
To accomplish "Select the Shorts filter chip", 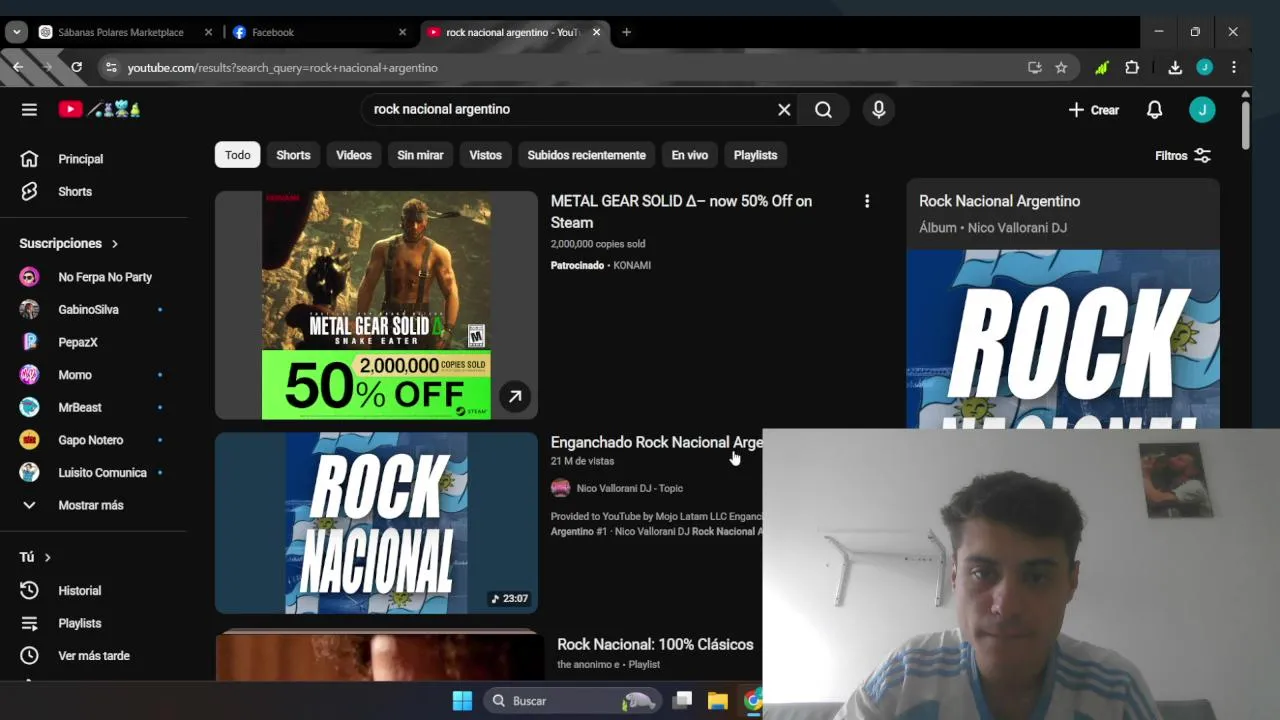I will pos(293,155).
